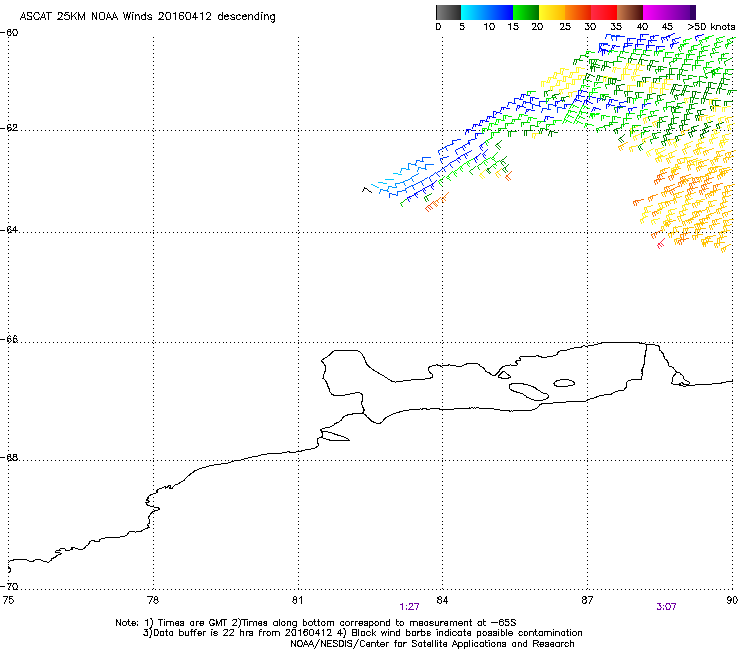
Task: Click the lone black contaminated wind barb
Action: coord(367,190)
